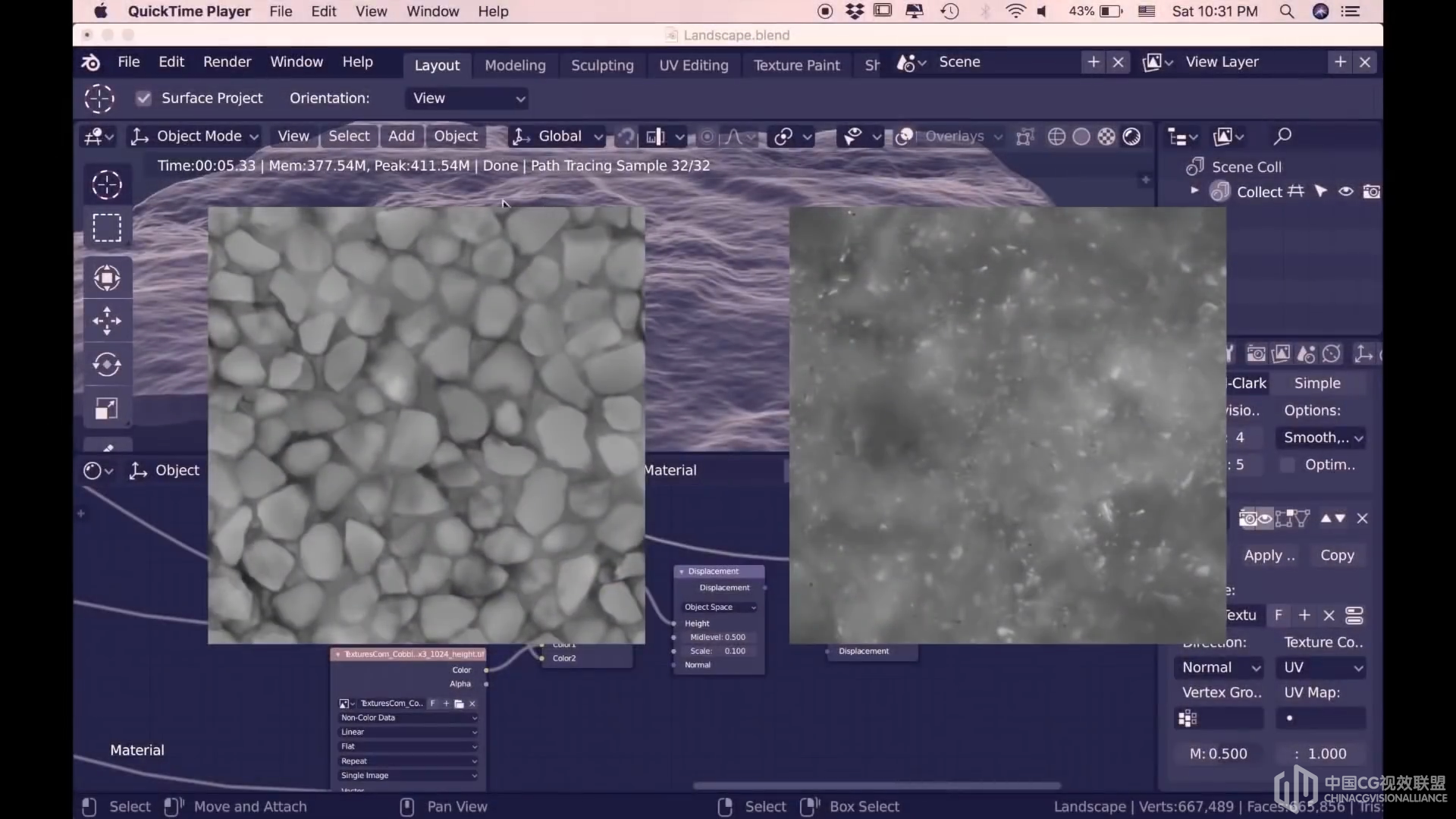Toggle snapping magnet
This screenshot has width=1456, height=819.
pyautogui.click(x=626, y=136)
